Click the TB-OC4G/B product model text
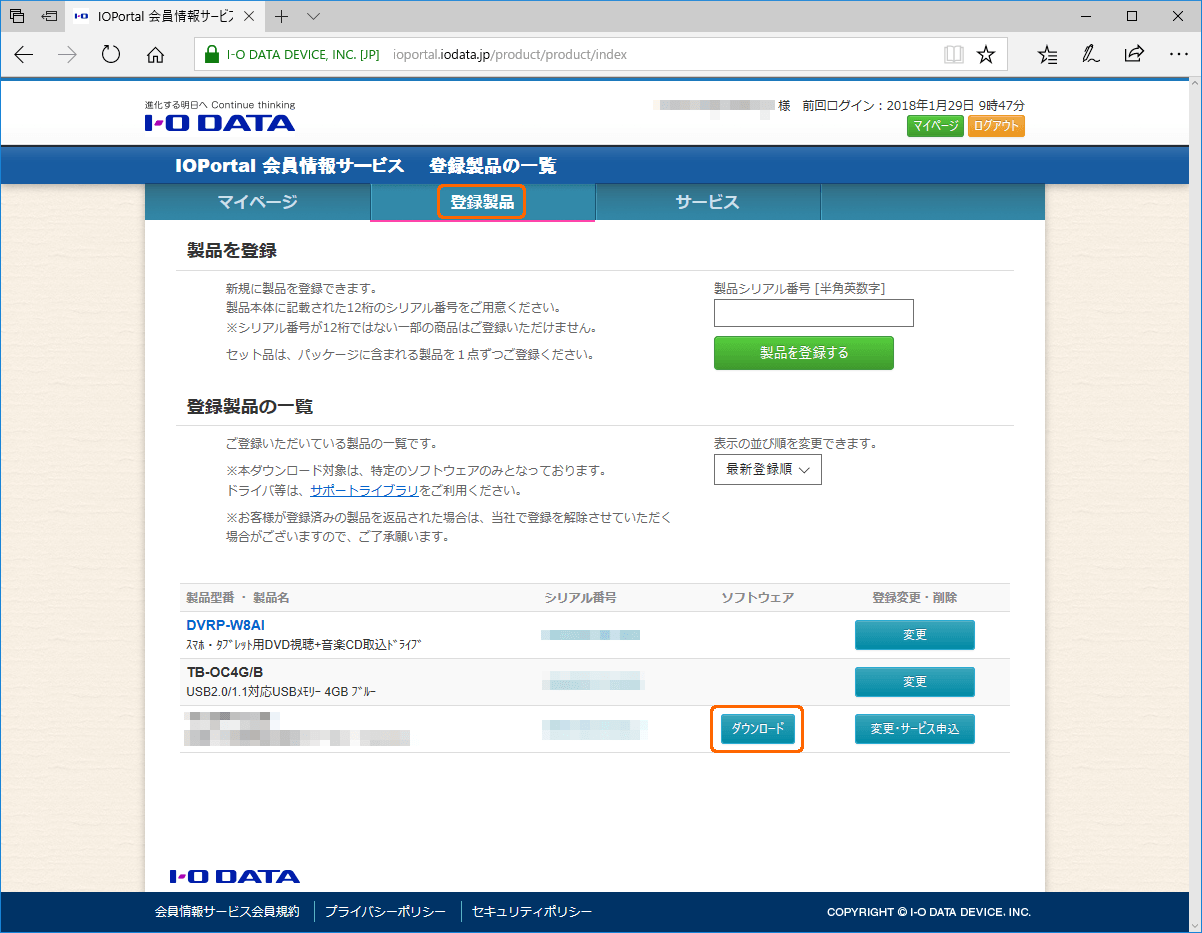1202x933 pixels. point(225,672)
